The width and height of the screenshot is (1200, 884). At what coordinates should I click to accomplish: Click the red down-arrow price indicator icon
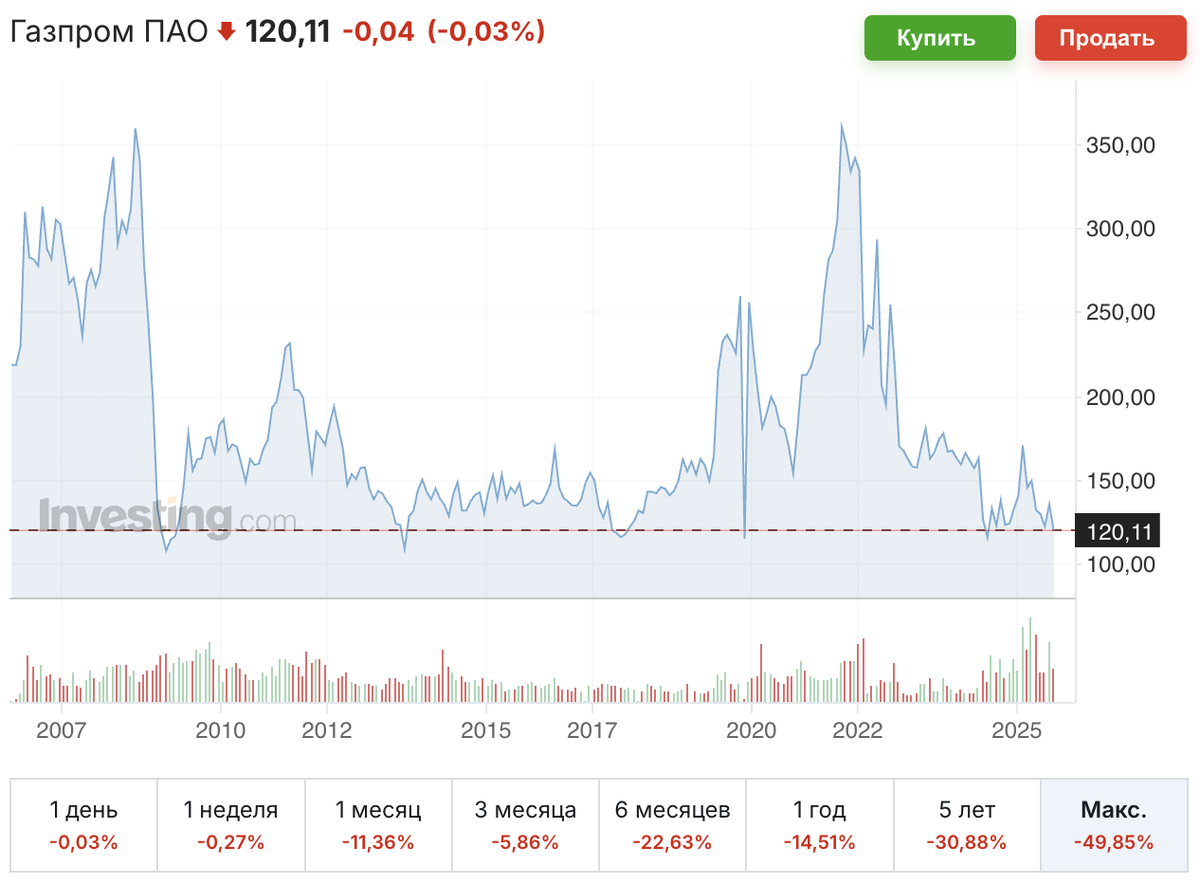226,33
